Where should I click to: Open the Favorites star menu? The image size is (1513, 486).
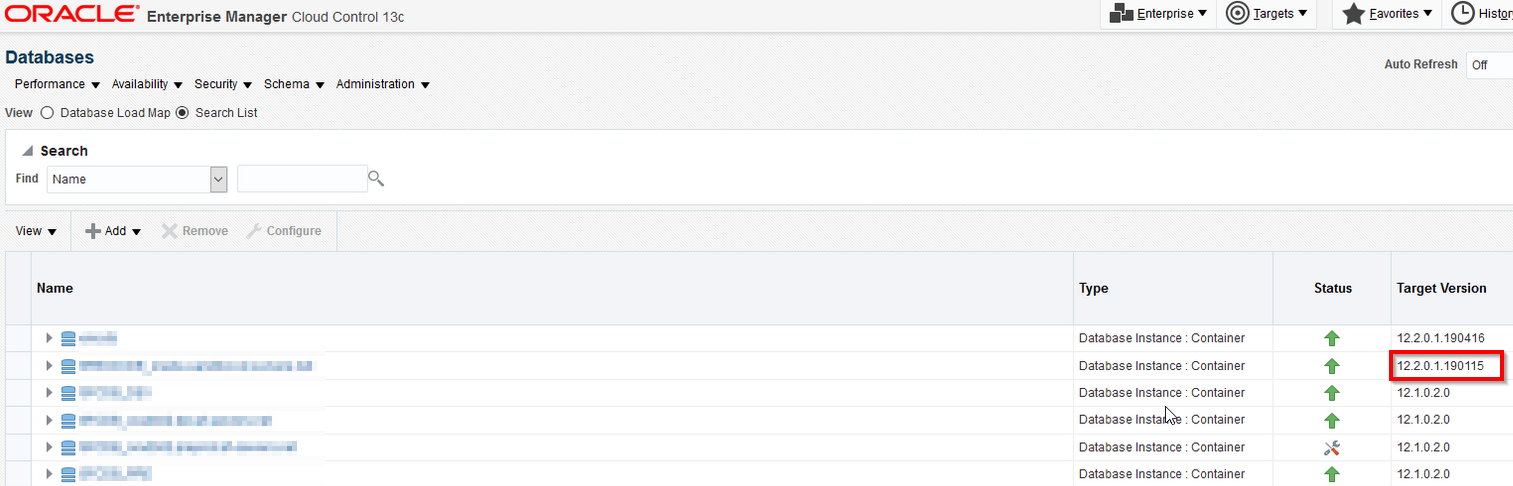pos(1354,14)
